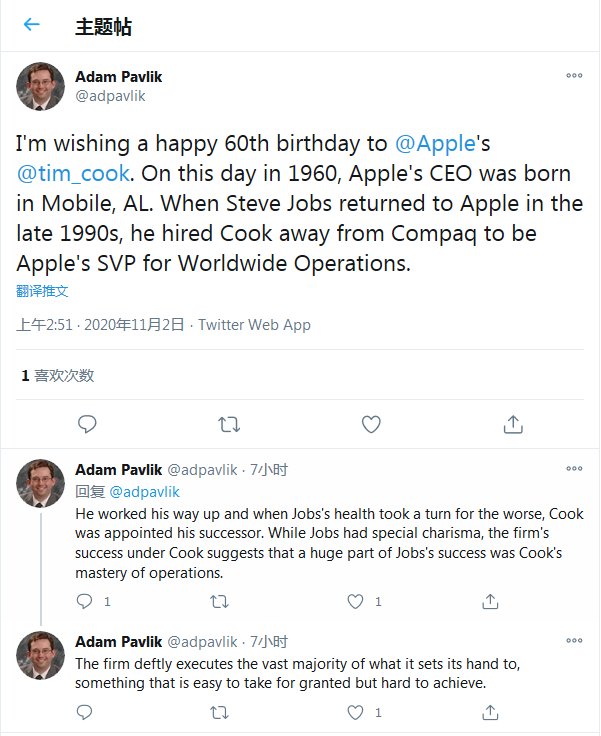Open more options on first reply tweet
The height and width of the screenshot is (736, 601).
click(x=574, y=469)
